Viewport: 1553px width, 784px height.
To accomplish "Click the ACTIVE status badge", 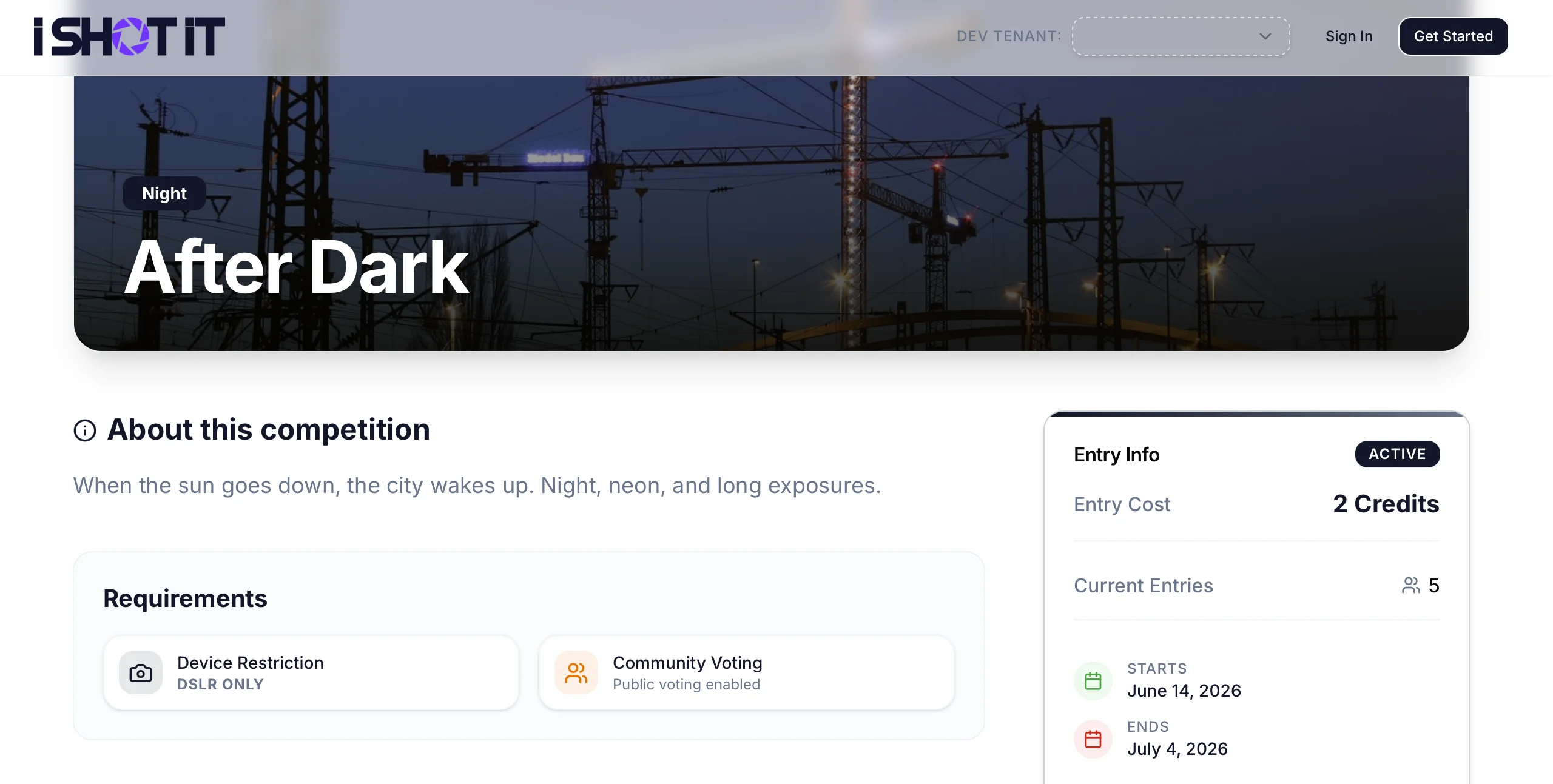I will click(x=1397, y=454).
